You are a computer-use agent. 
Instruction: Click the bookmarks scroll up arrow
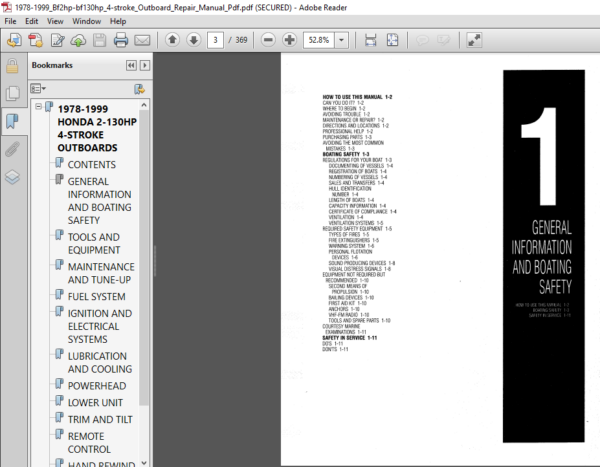(x=144, y=105)
